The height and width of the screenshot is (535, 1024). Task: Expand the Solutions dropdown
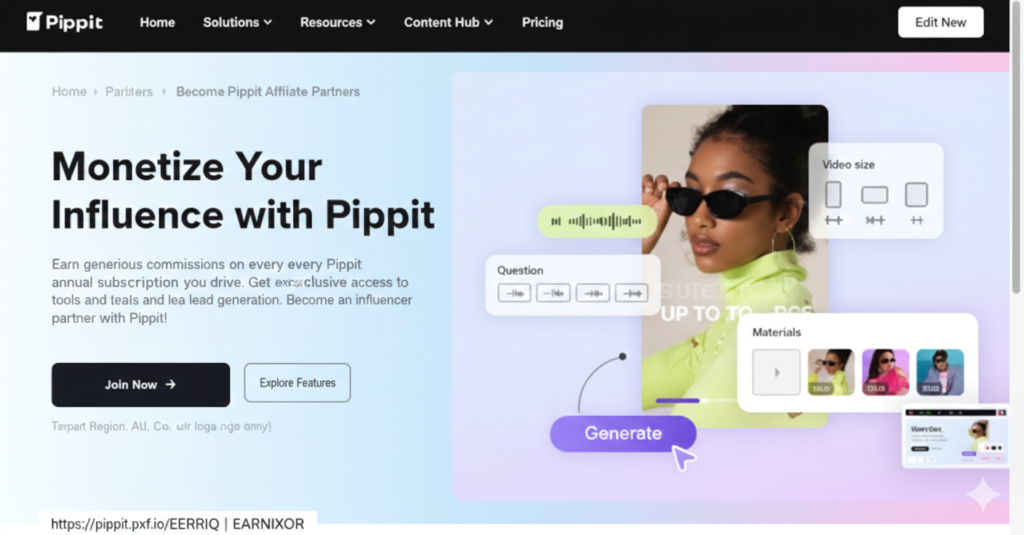pyautogui.click(x=237, y=22)
